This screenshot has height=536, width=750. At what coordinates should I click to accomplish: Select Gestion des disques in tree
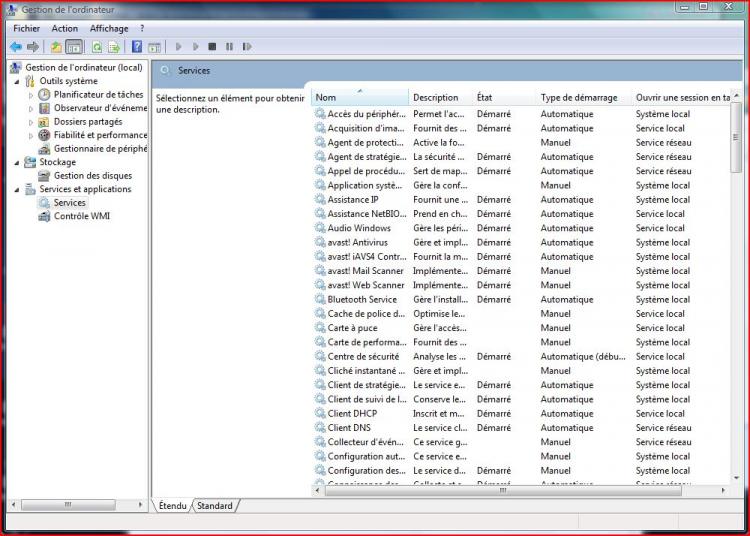click(92, 176)
